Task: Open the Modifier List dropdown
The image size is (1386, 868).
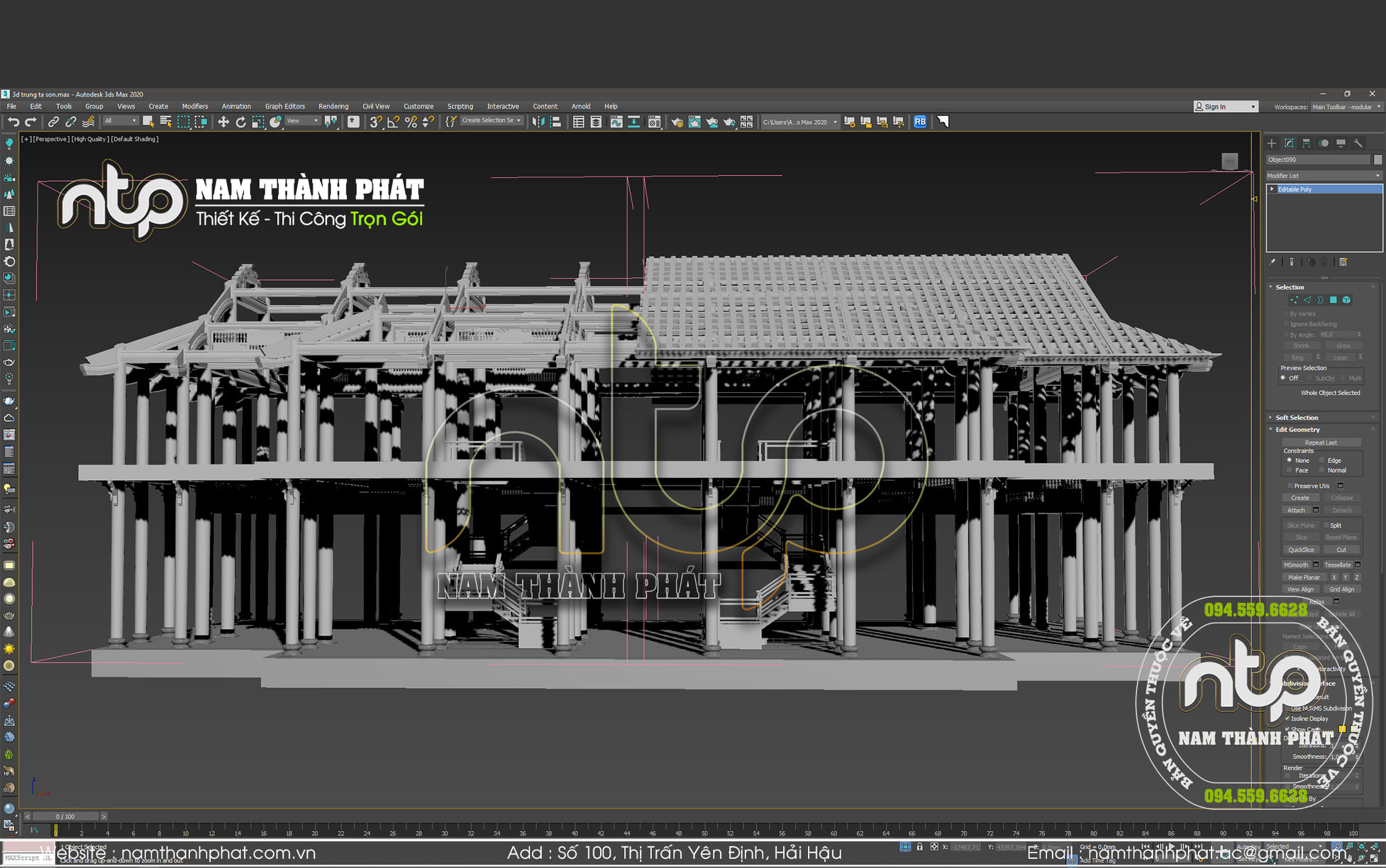Action: click(1324, 176)
